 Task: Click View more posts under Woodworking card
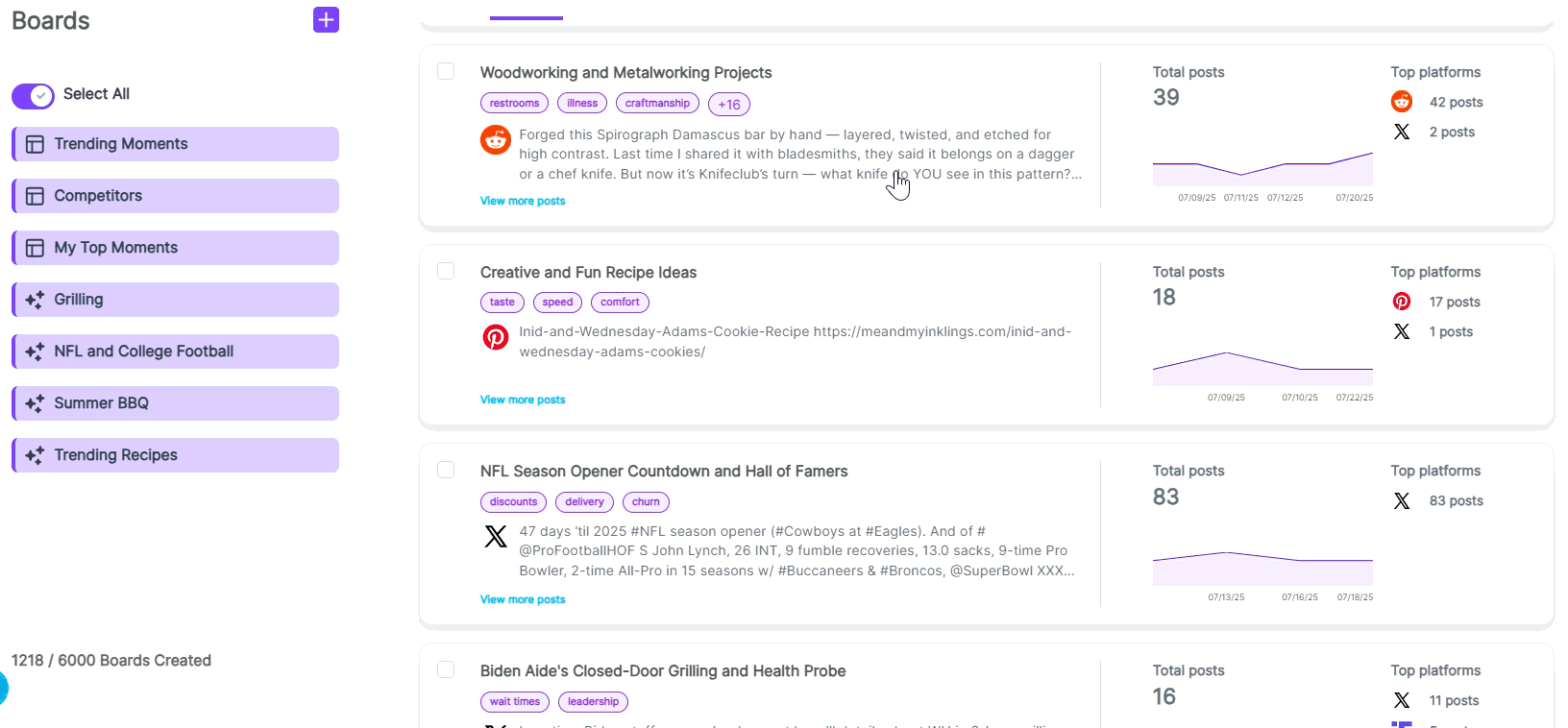[x=523, y=201]
